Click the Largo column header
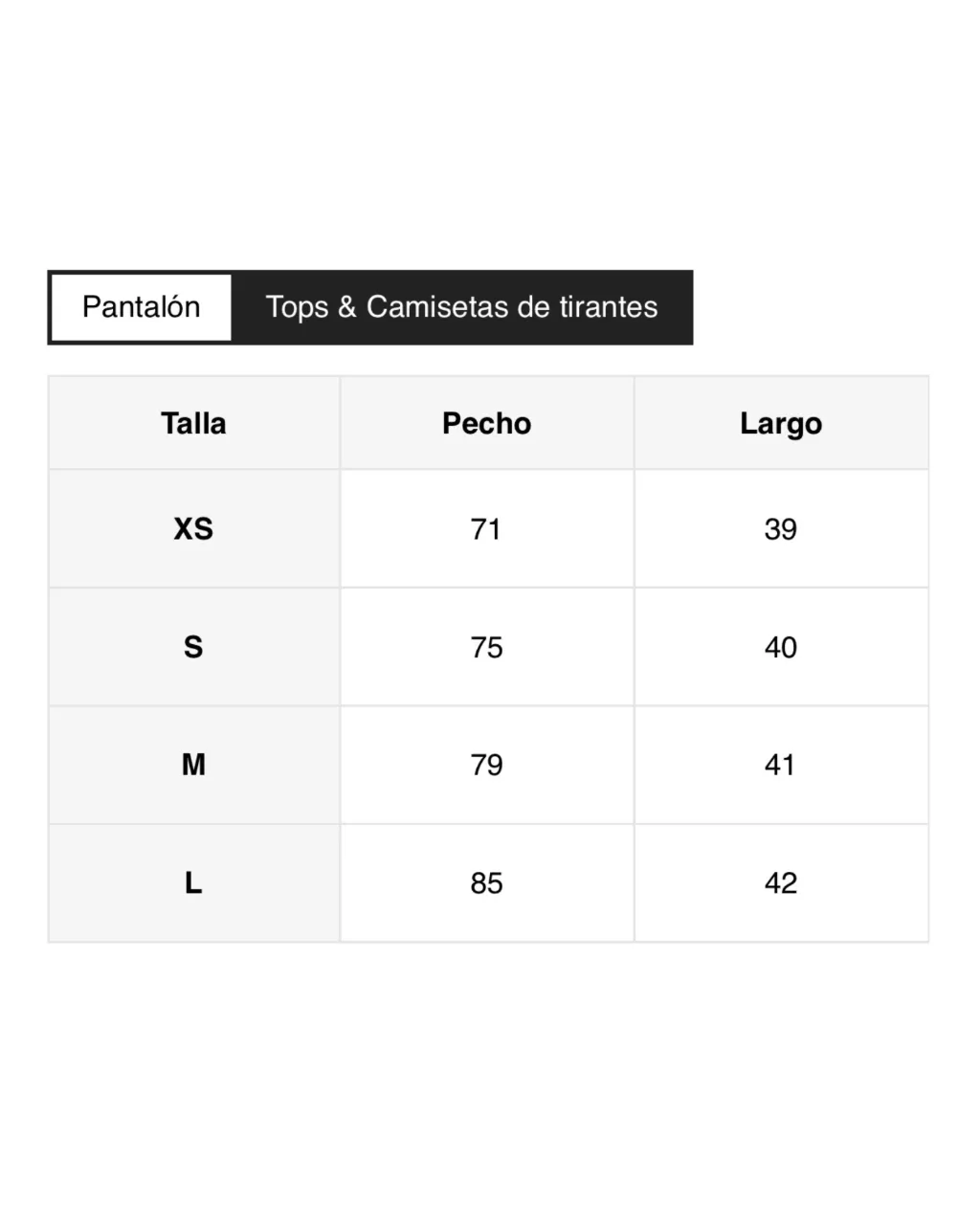Screen dimensions: 980x1225 780,423
